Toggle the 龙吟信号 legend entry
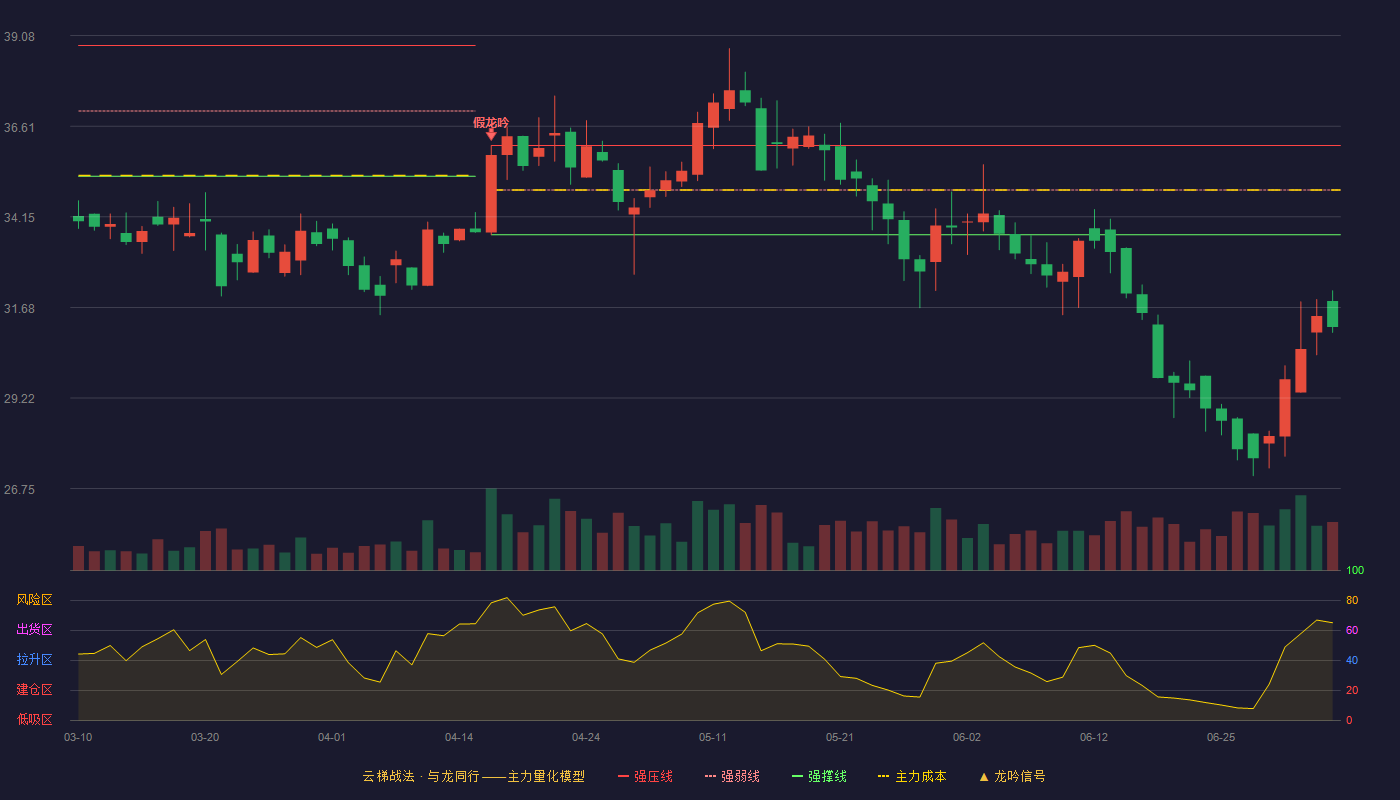Image resolution: width=1400 pixels, height=800 pixels. 1012,776
